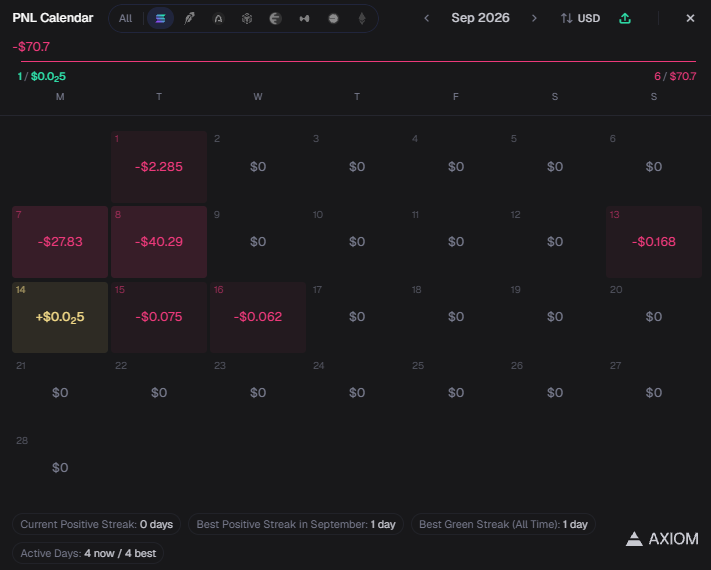711x570 pixels.
Task: Open day 13 cell showing -$0.168
Action: point(654,242)
